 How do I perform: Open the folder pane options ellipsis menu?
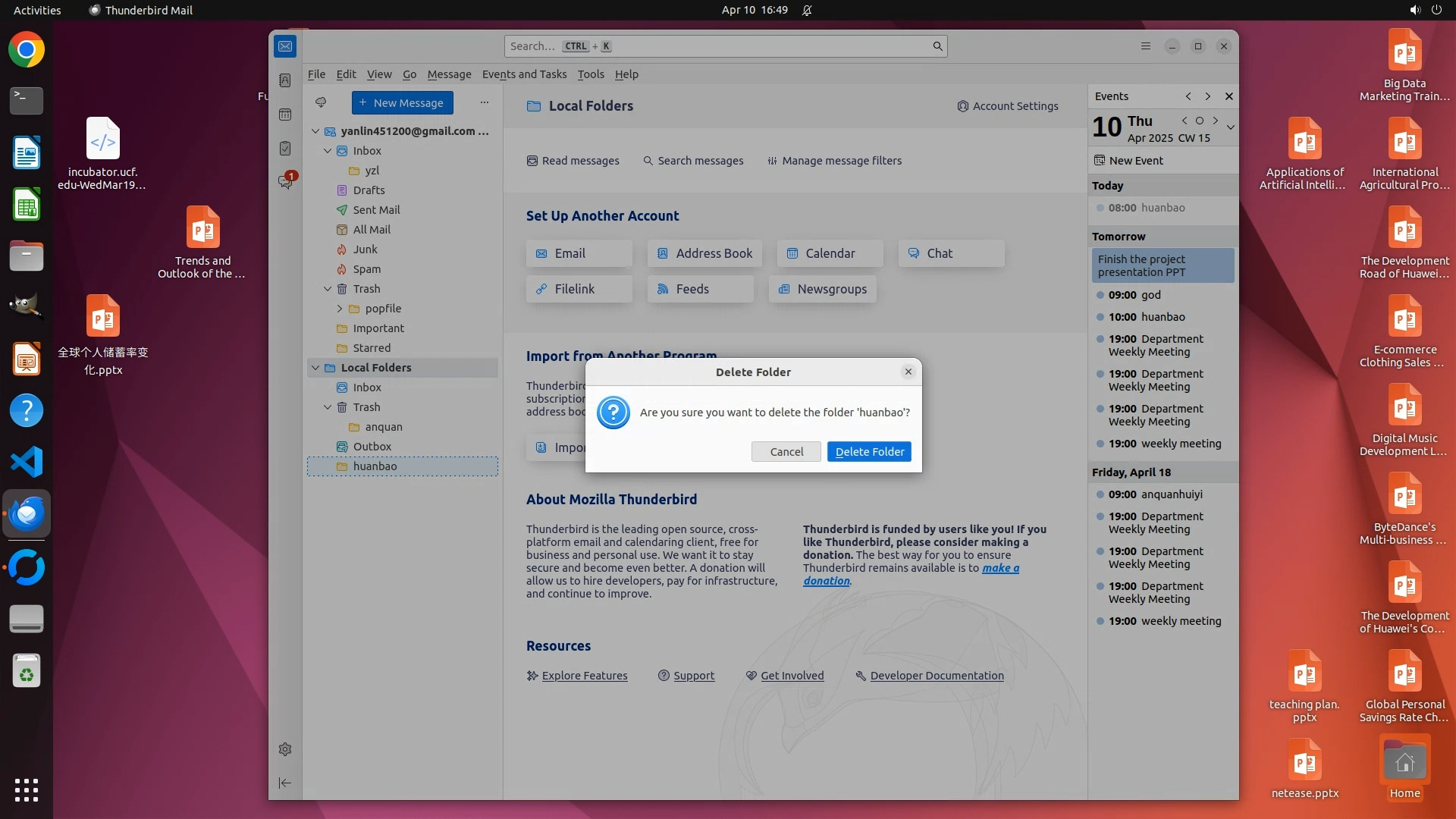point(484,102)
